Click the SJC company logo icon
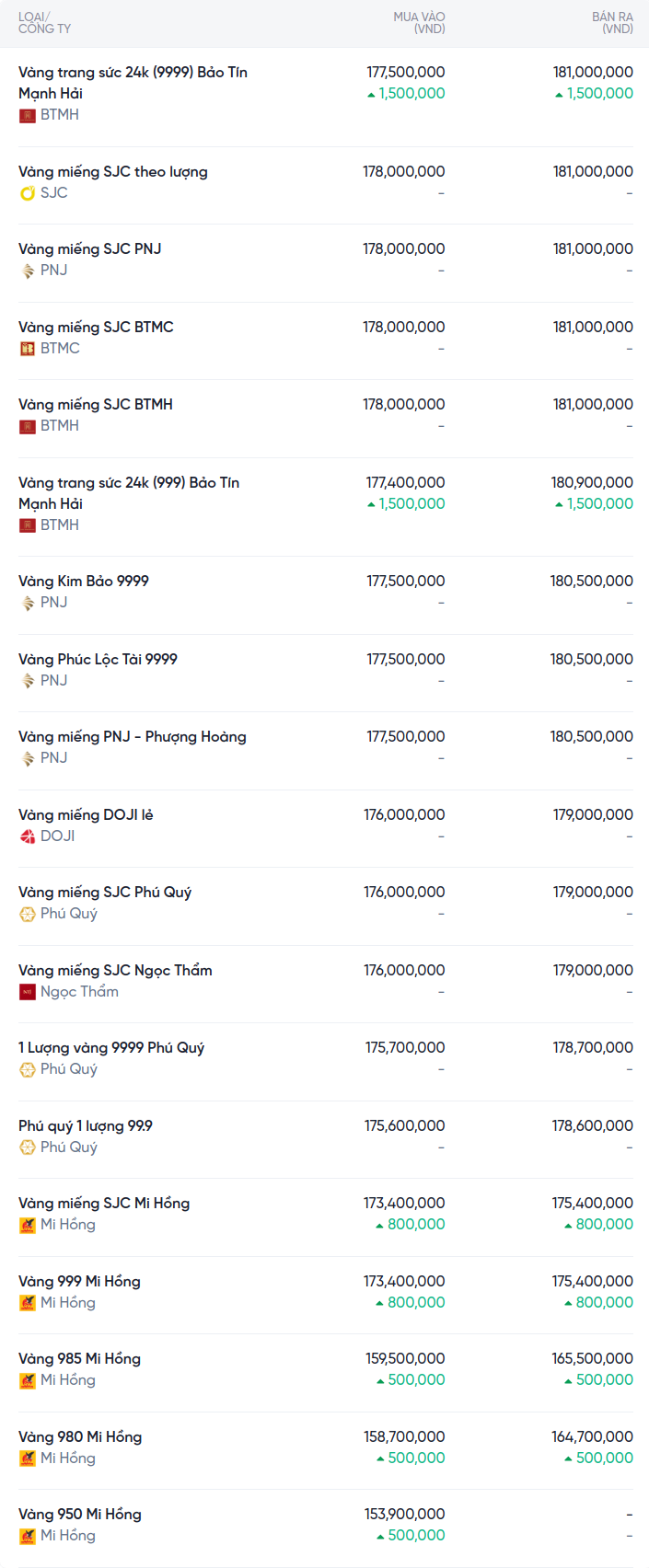649x1568 pixels. coord(28,193)
